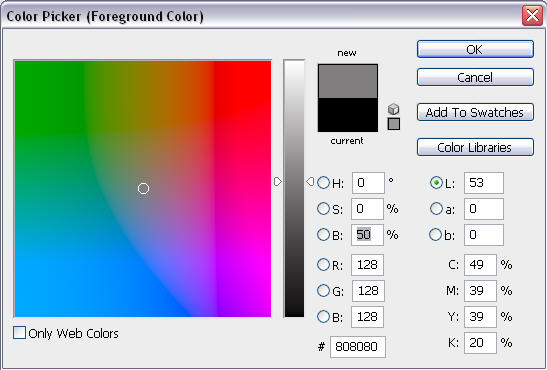Viewport: 547px width, 370px height.
Task: Click the RGB B value field
Action: [x=367, y=317]
